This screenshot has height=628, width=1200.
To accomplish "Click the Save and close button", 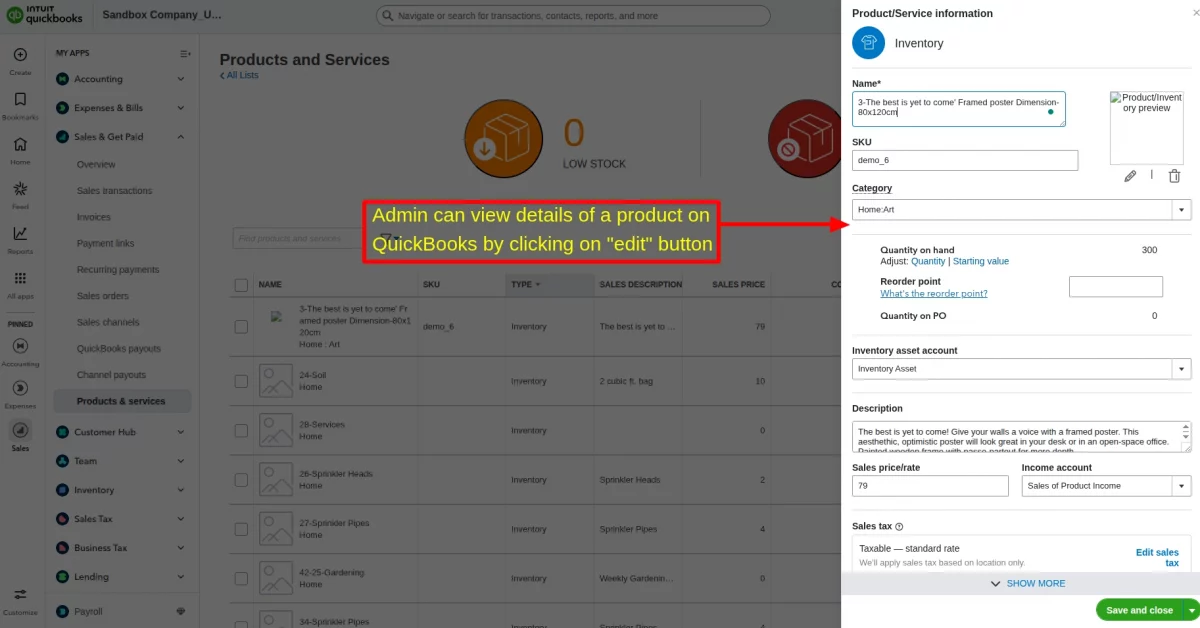I will tap(1140, 609).
